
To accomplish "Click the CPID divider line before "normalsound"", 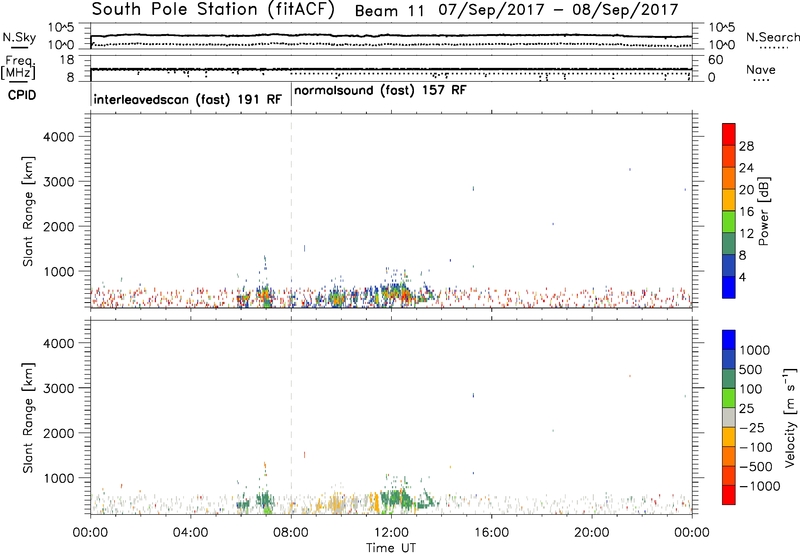I will 291,94.
